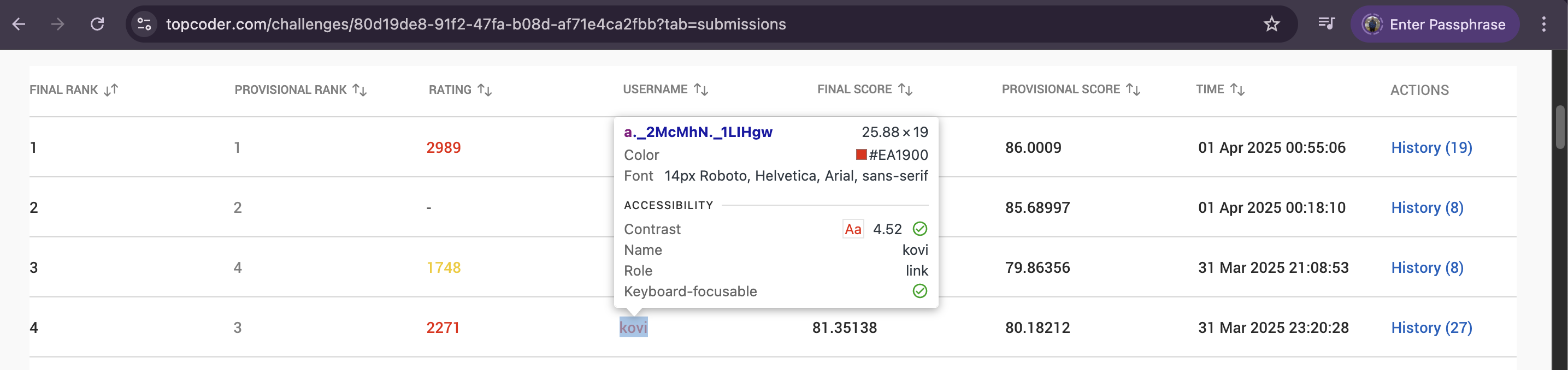
Task: Expand submission History (19)
Action: coord(1431,148)
